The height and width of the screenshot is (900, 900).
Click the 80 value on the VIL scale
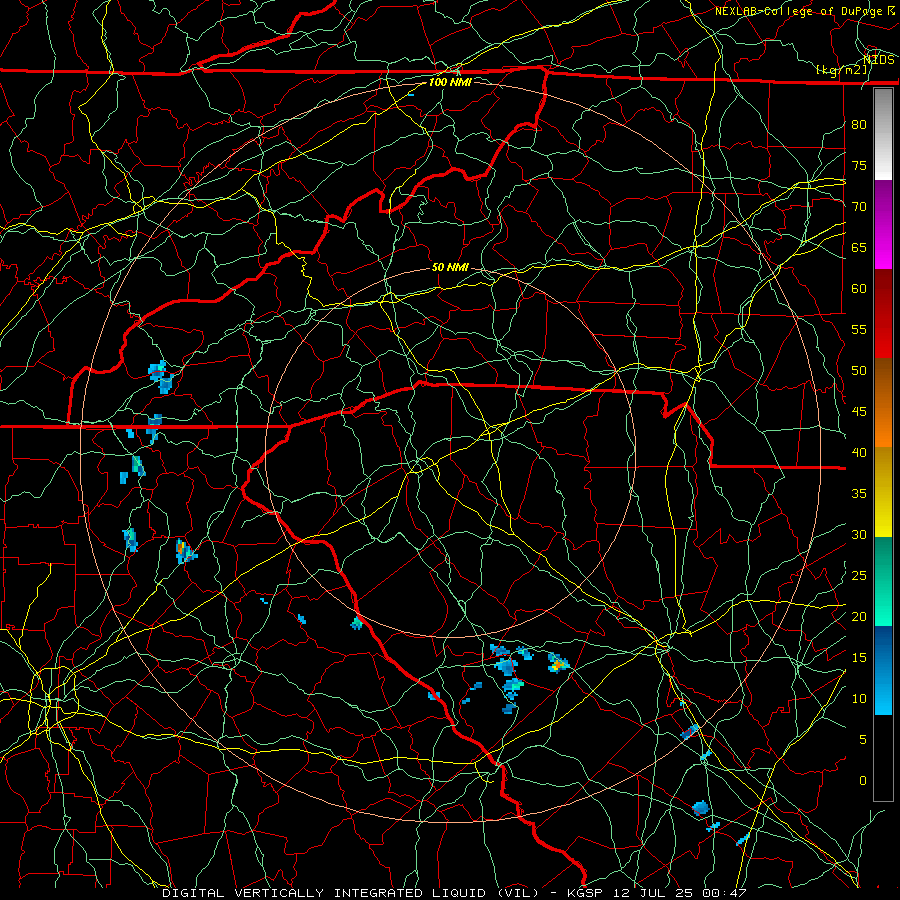[x=859, y=125]
